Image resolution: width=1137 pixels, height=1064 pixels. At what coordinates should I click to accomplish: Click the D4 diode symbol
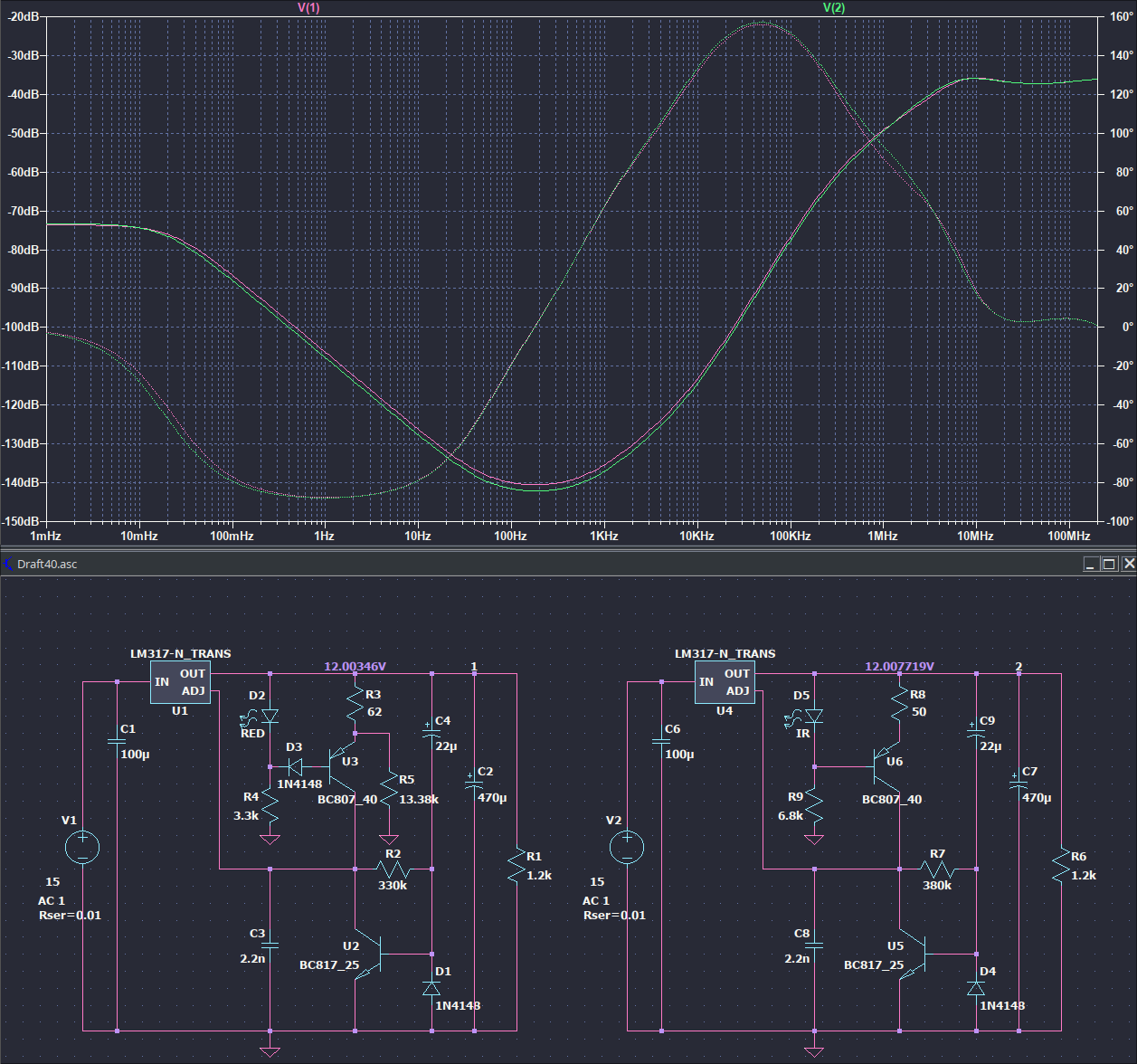pos(977,988)
